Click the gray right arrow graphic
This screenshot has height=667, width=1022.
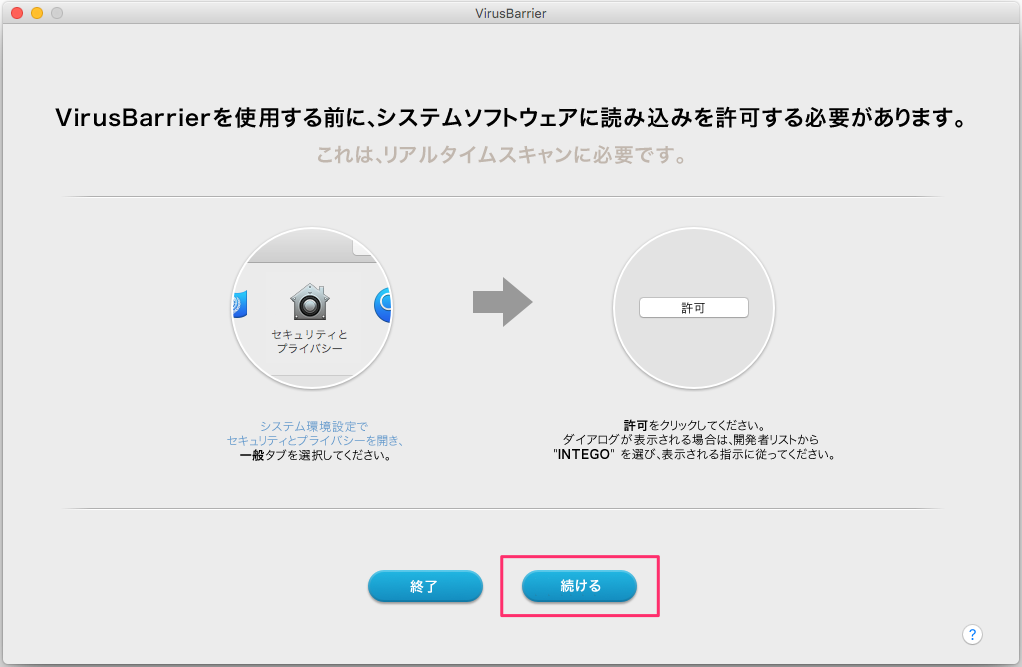[x=503, y=302]
